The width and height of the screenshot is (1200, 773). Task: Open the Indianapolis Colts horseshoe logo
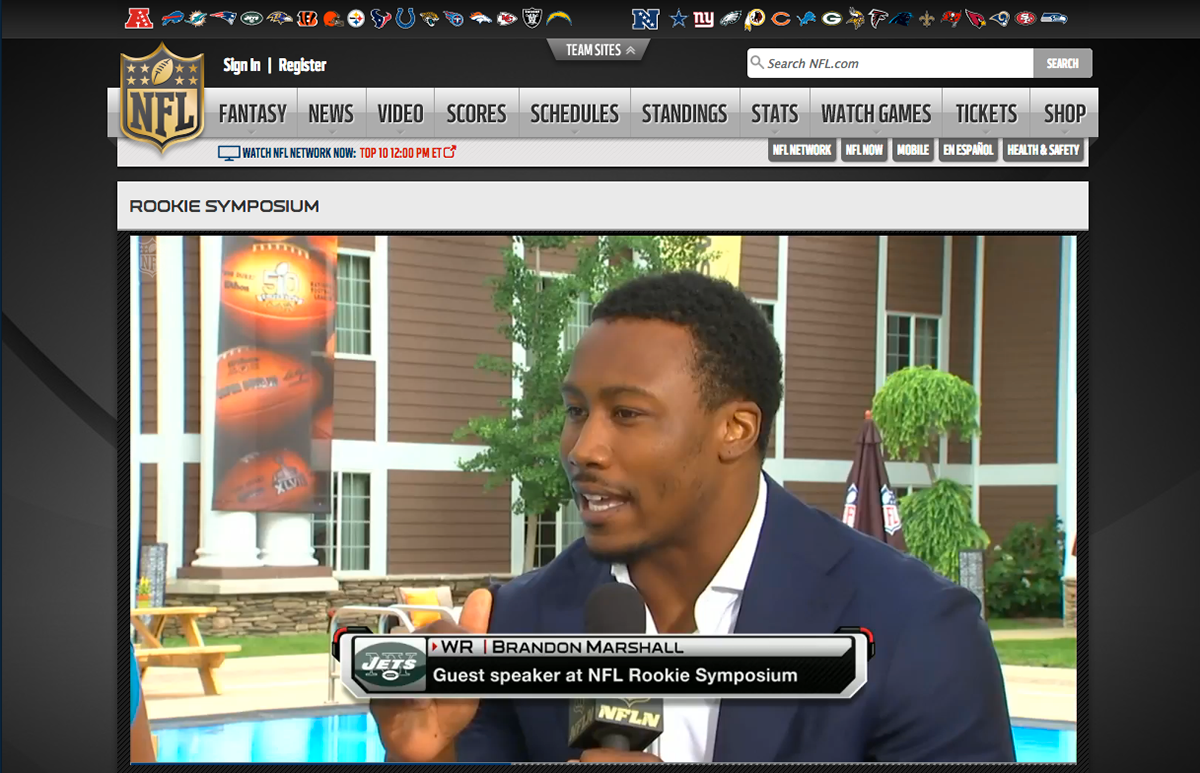click(x=405, y=18)
